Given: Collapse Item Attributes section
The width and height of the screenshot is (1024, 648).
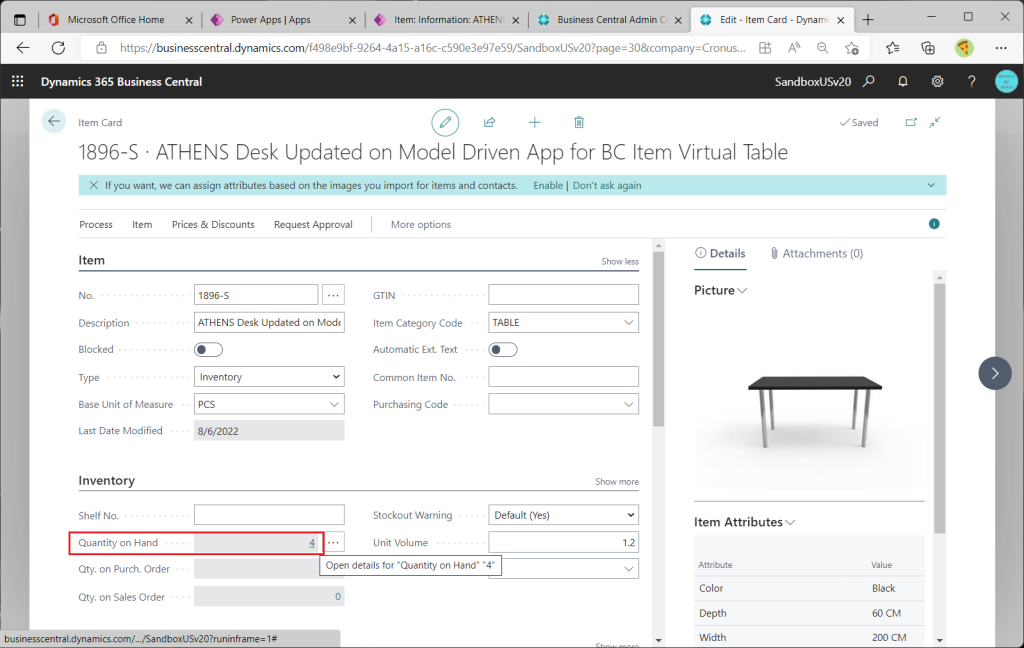Looking at the screenshot, I should pos(790,523).
